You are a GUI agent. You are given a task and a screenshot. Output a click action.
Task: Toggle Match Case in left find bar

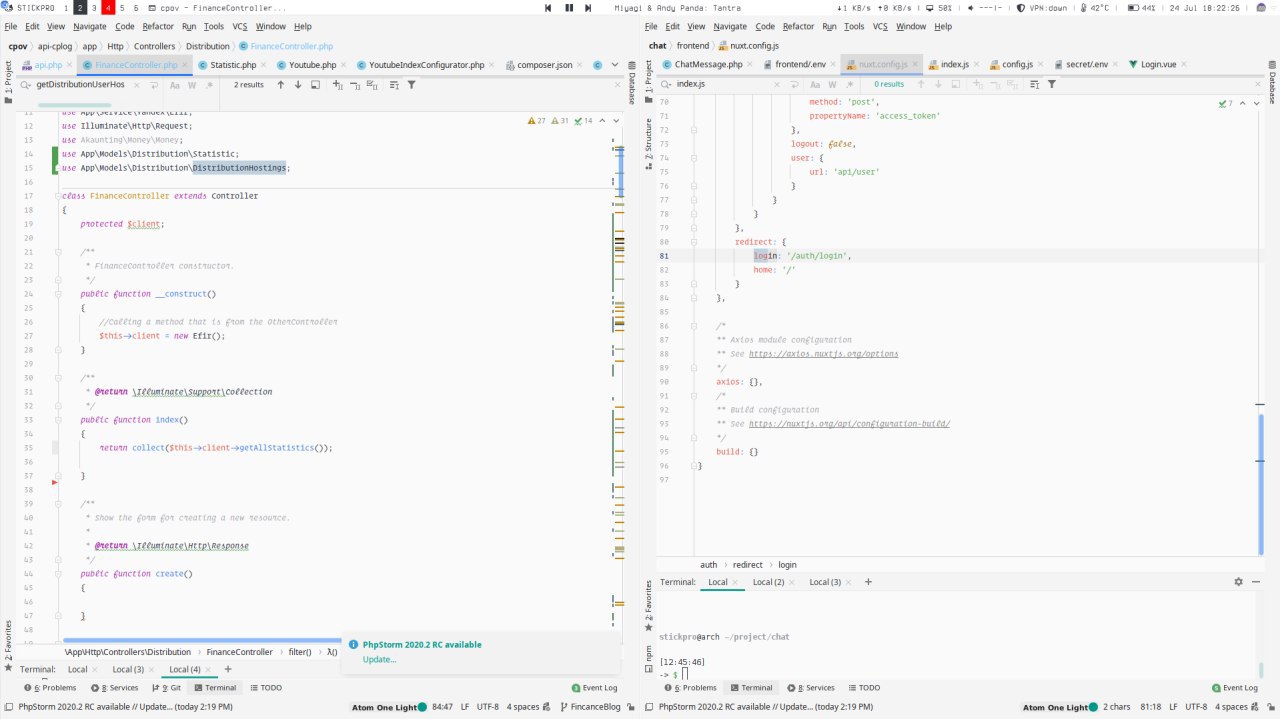pos(174,84)
